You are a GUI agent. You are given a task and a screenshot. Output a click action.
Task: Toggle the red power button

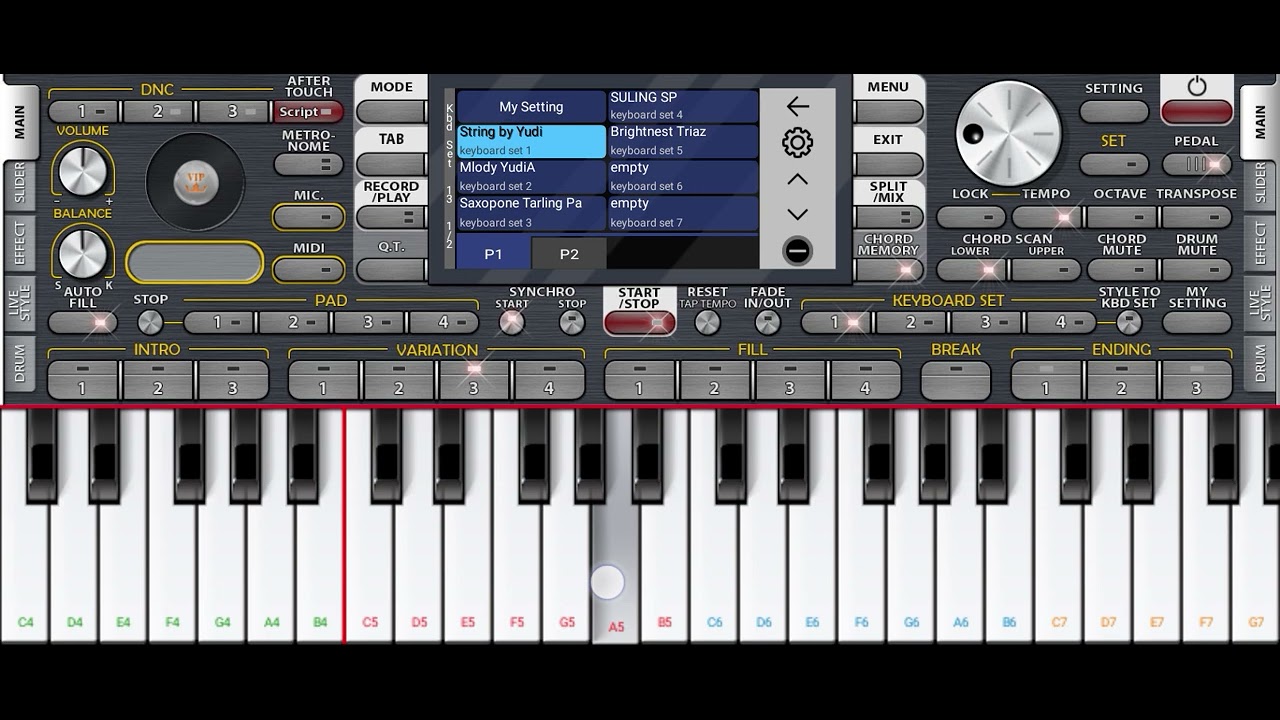pyautogui.click(x=1197, y=112)
